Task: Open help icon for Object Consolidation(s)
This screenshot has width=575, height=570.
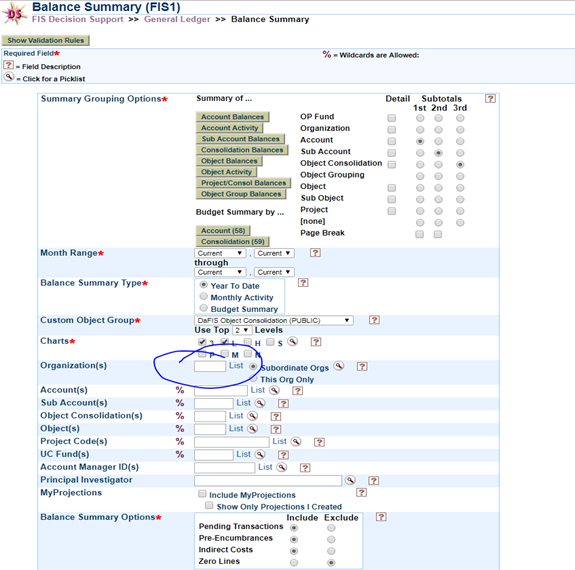Action: [x=276, y=416]
